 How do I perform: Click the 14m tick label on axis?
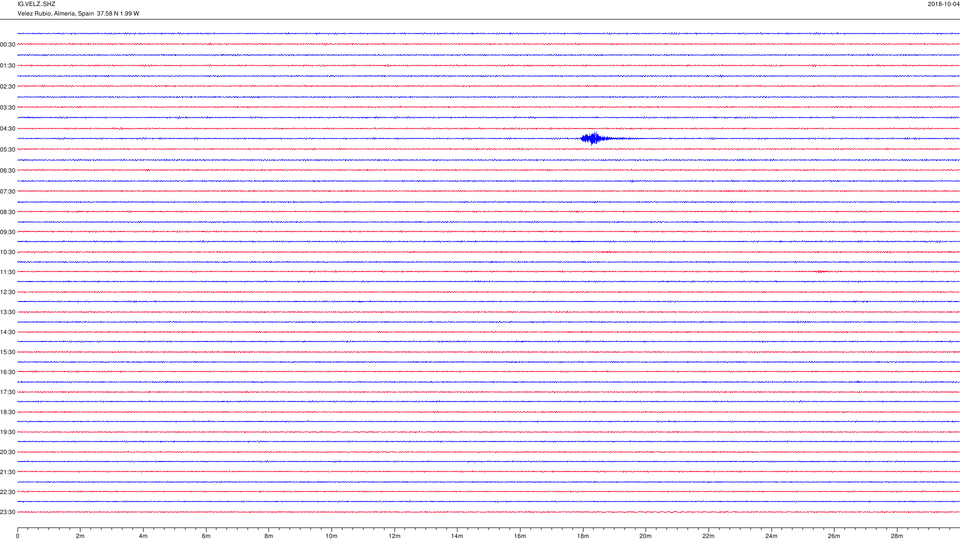457,536
